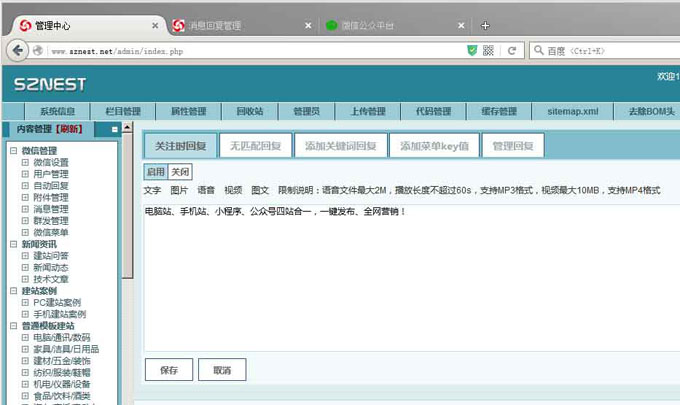Click inside the reply message text area

tap(410, 280)
